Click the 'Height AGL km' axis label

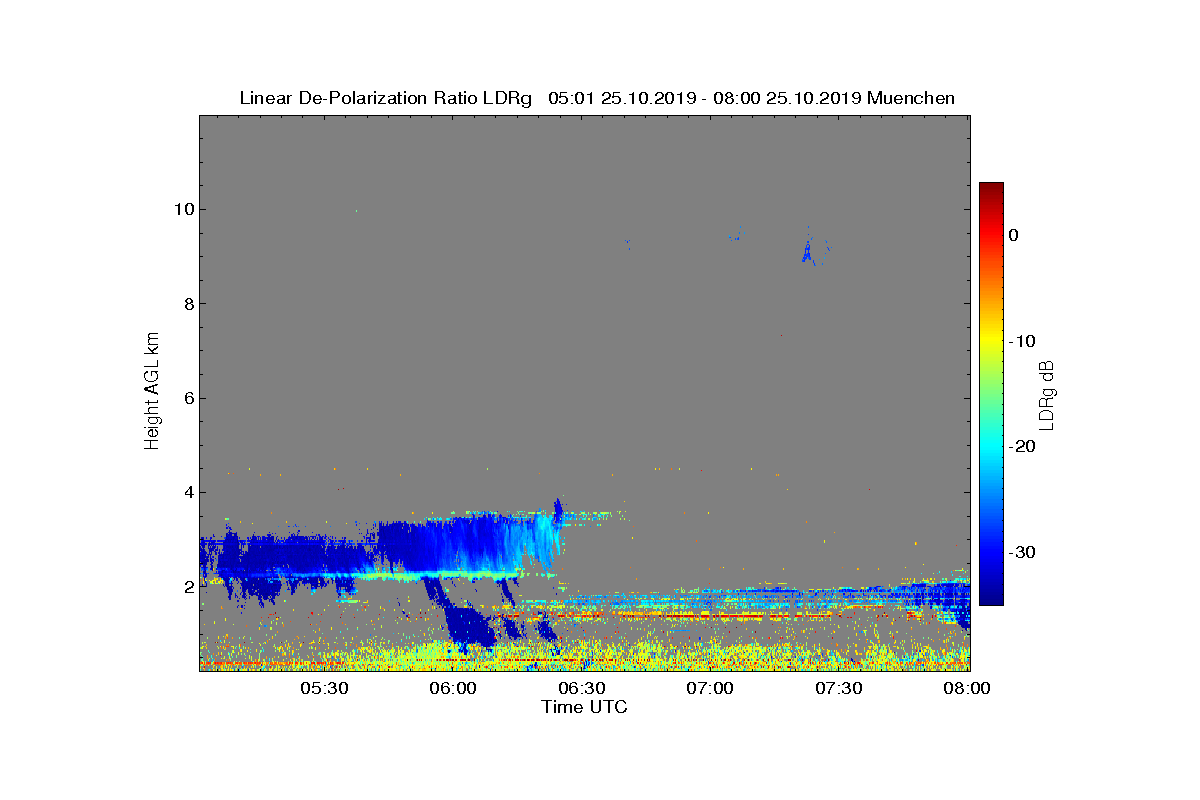152,393
